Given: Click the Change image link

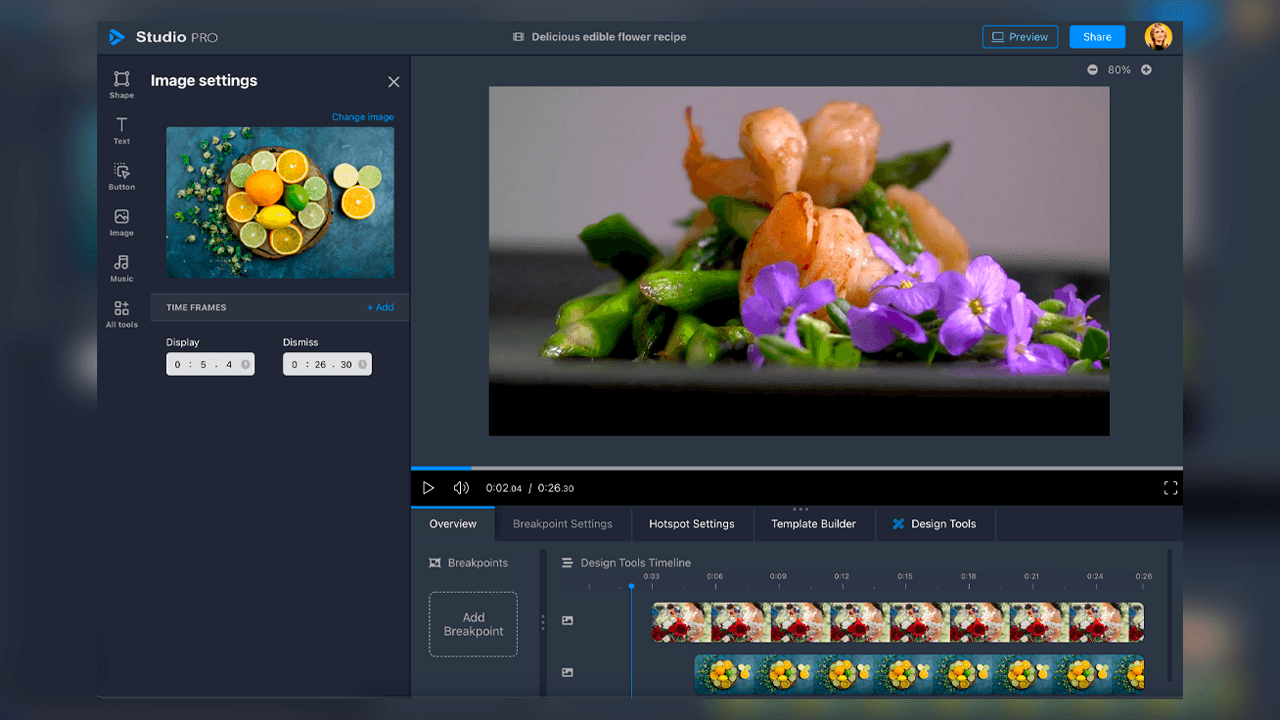Looking at the screenshot, I should [363, 117].
